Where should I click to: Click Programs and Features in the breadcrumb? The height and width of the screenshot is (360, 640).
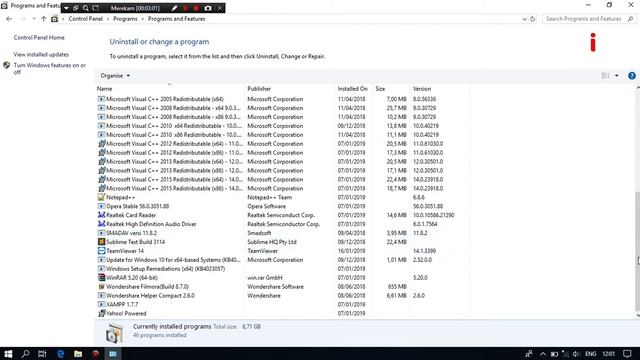point(176,19)
